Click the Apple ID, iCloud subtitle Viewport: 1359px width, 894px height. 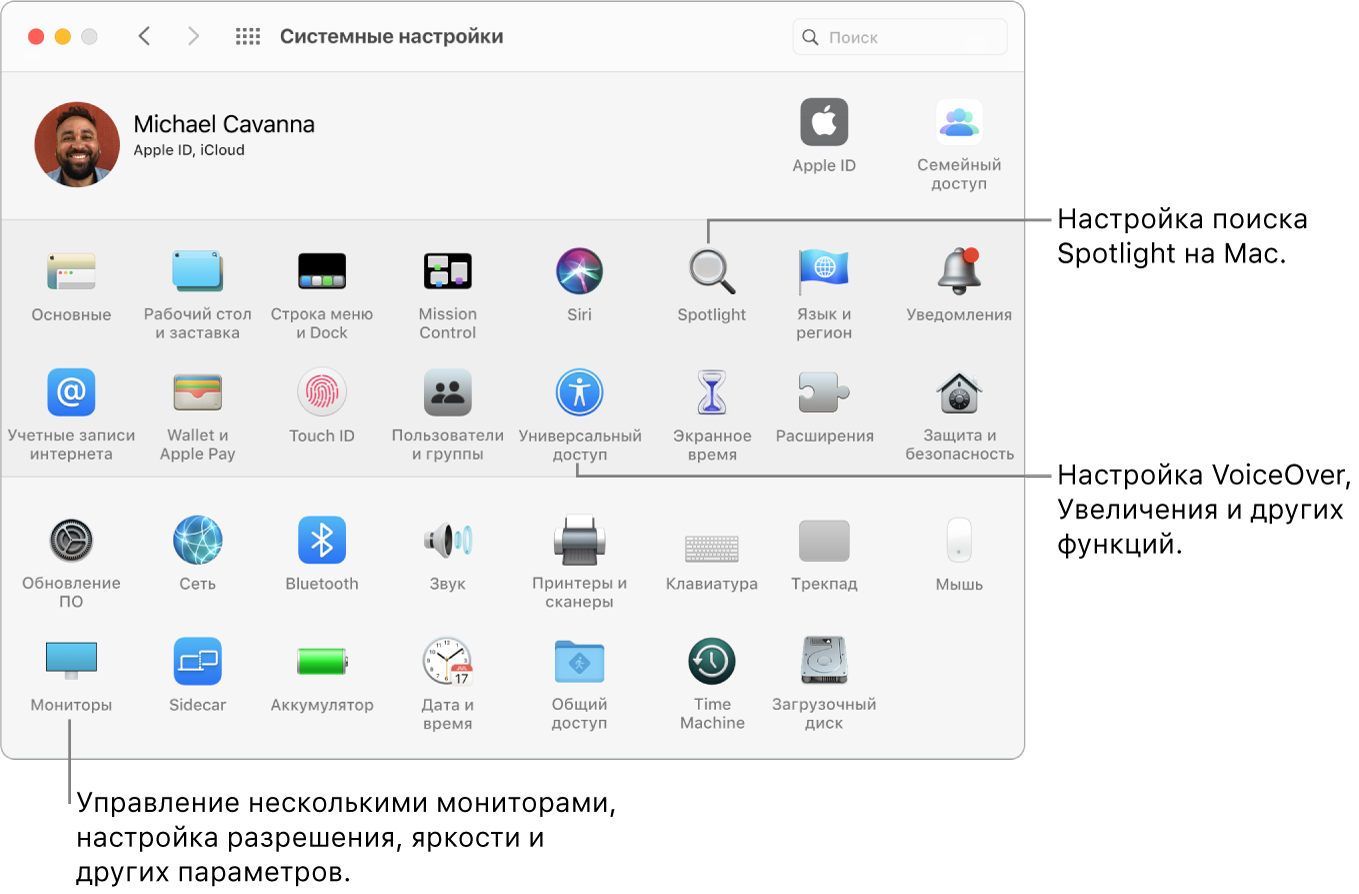[x=189, y=151]
